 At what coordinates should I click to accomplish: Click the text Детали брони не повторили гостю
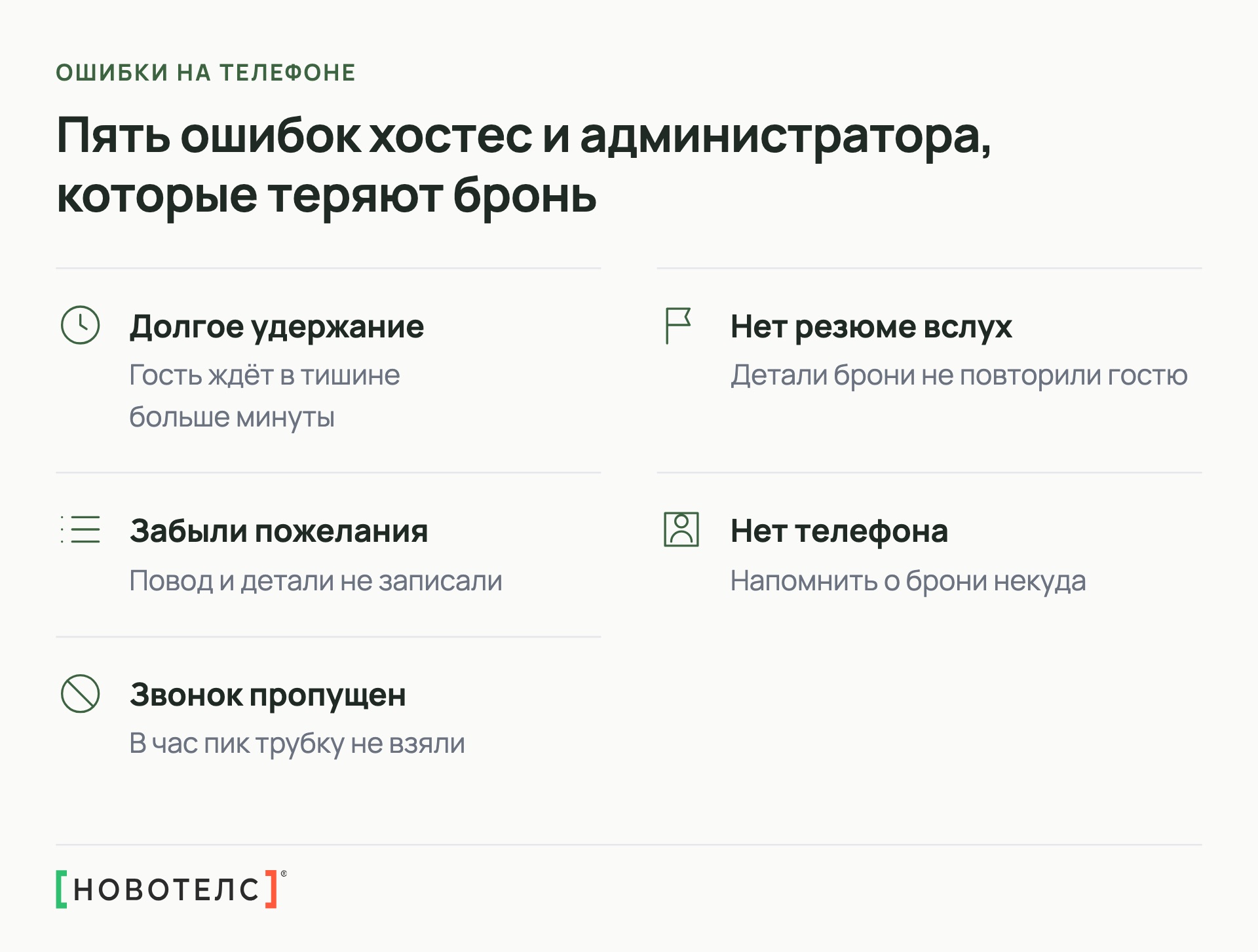coord(959,375)
